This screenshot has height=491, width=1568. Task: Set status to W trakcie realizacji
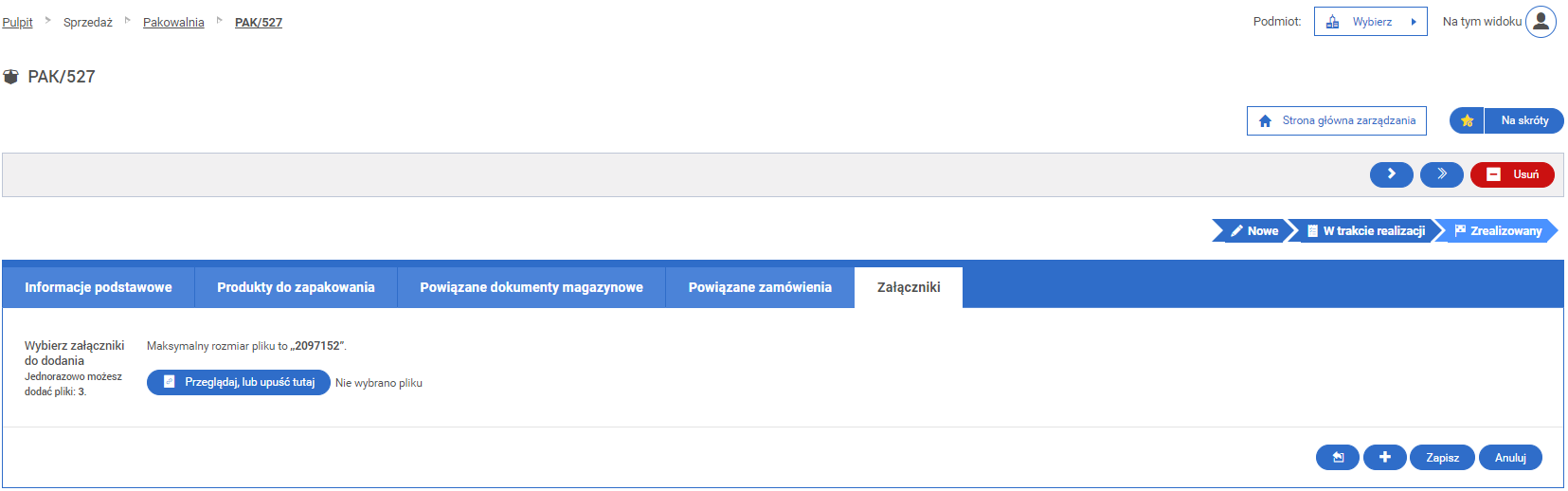tap(1365, 231)
